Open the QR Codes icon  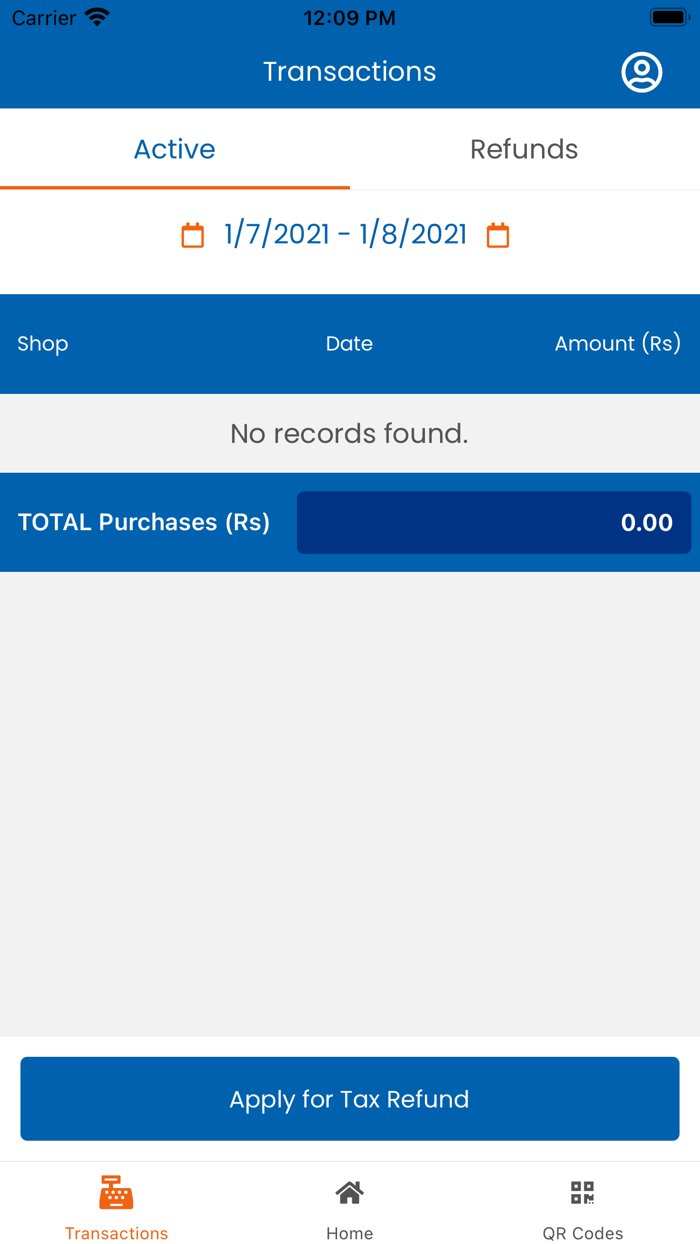(x=583, y=1191)
